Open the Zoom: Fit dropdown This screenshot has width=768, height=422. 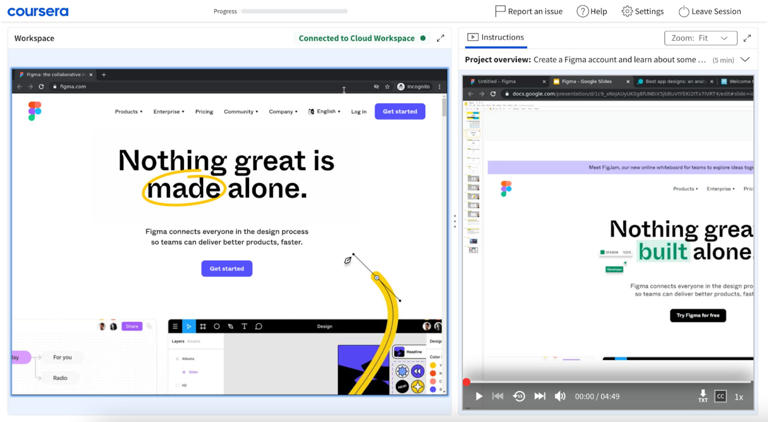coord(700,38)
